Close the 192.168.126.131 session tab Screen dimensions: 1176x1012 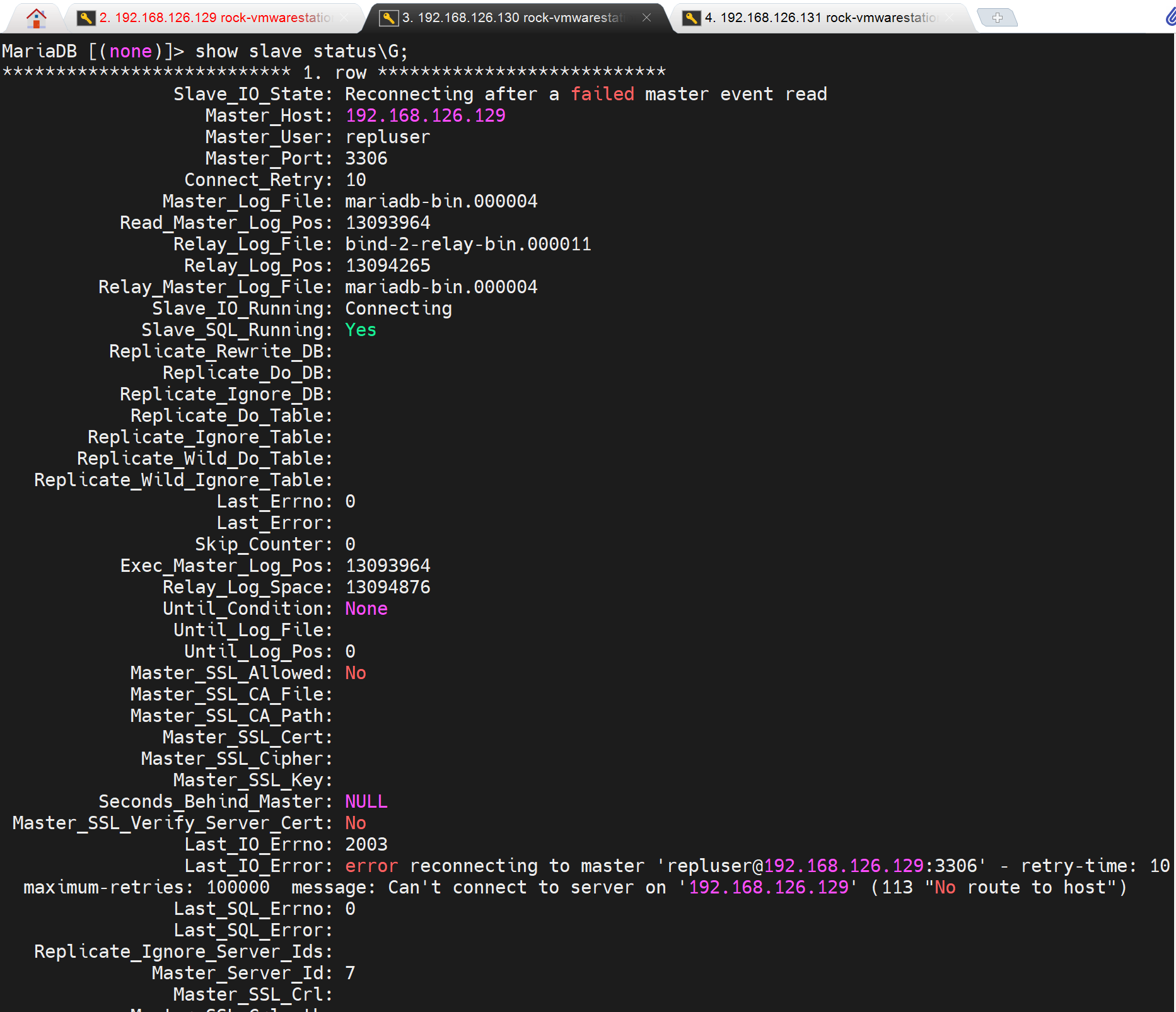coord(950,18)
